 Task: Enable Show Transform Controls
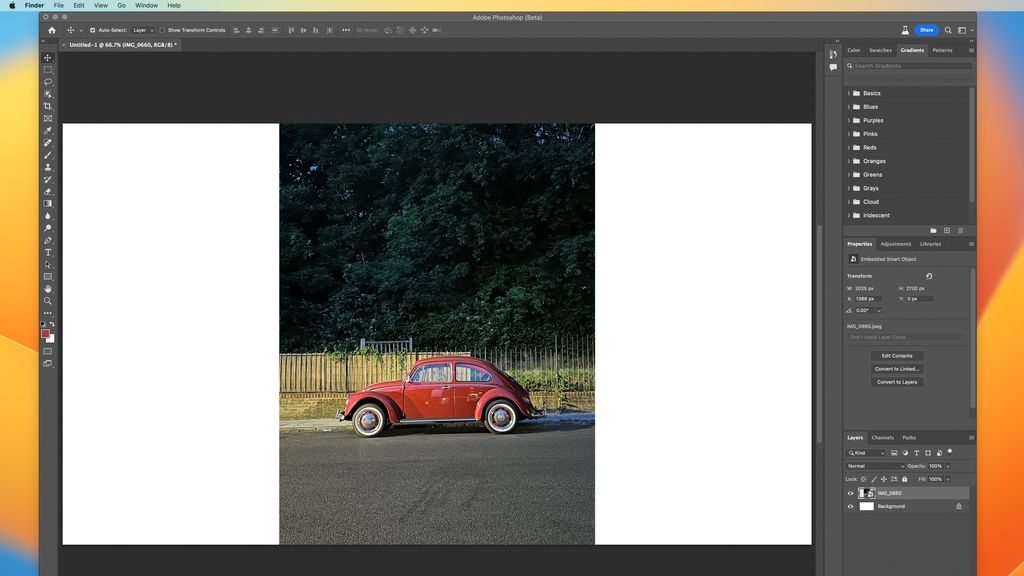pos(162,30)
